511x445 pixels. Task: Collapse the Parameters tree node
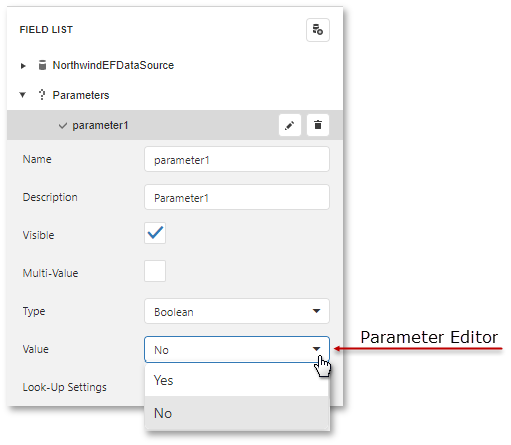pos(23,95)
